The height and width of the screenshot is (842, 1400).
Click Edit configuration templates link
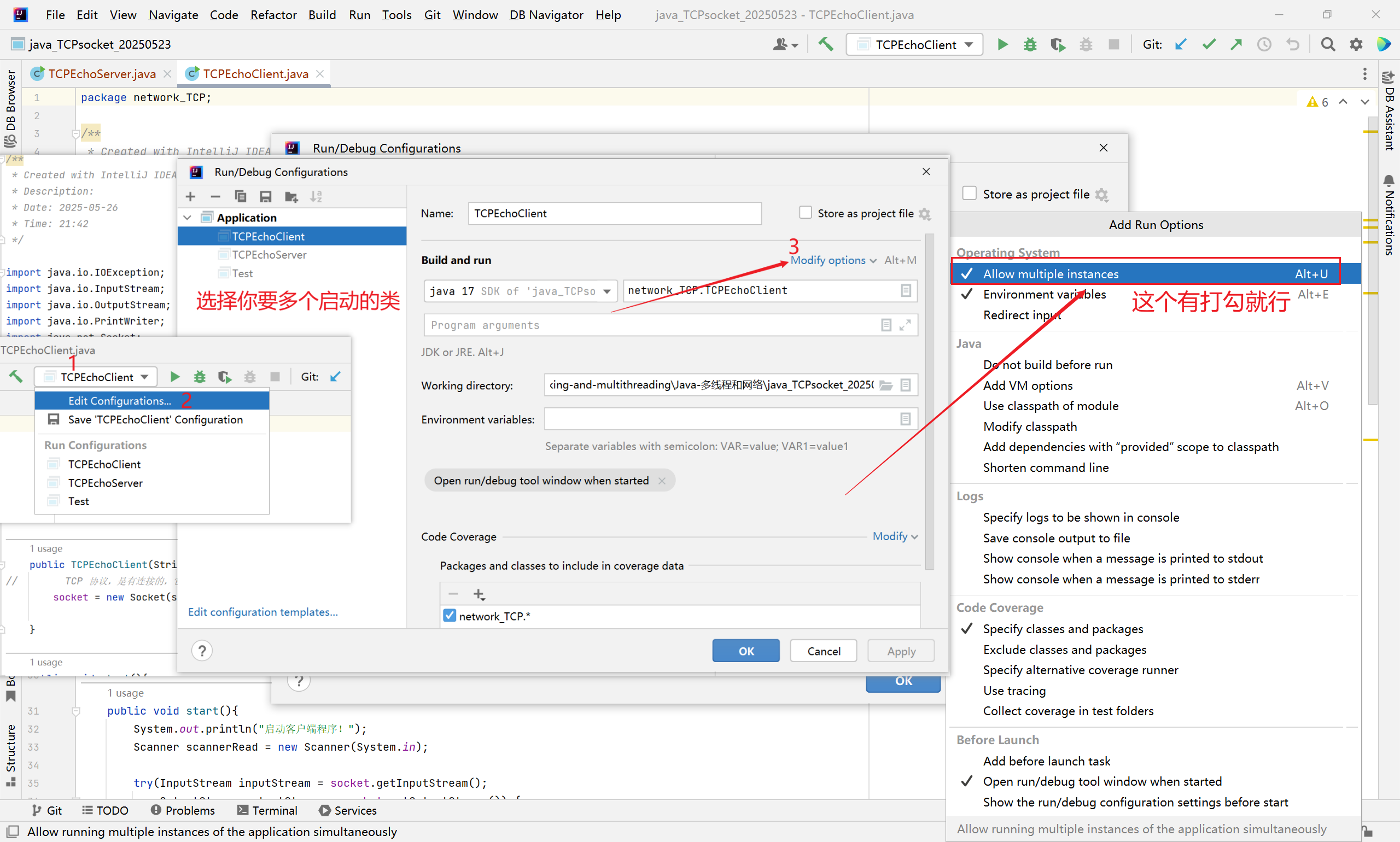point(262,612)
